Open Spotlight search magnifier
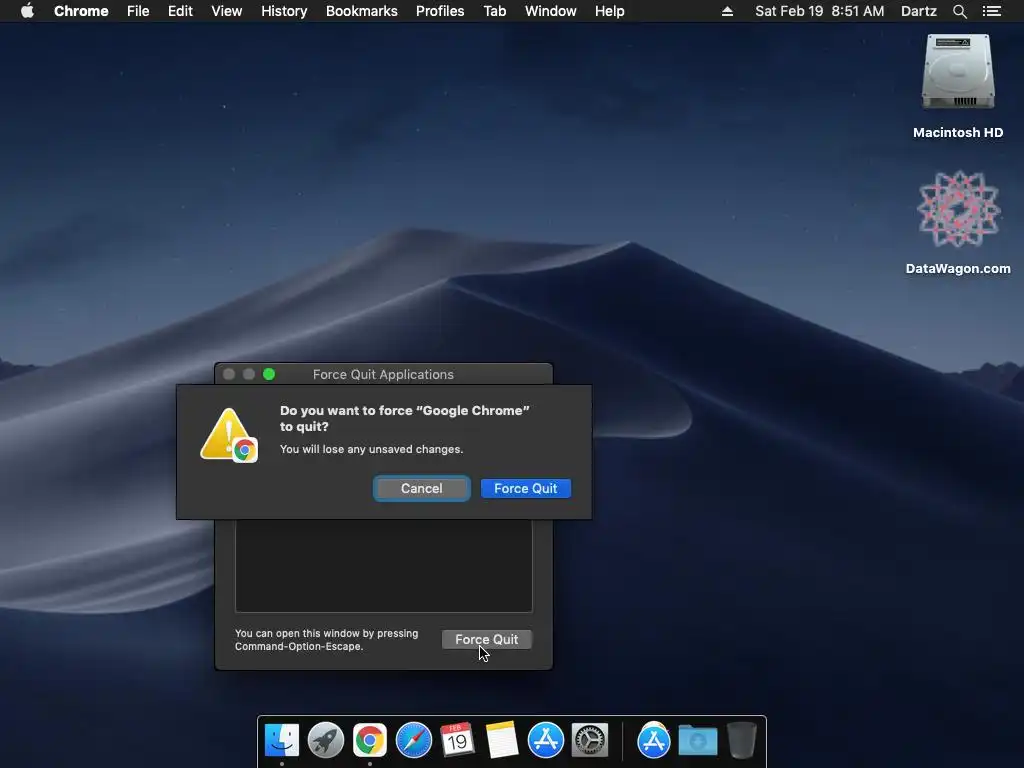The width and height of the screenshot is (1024, 768). 959,11
